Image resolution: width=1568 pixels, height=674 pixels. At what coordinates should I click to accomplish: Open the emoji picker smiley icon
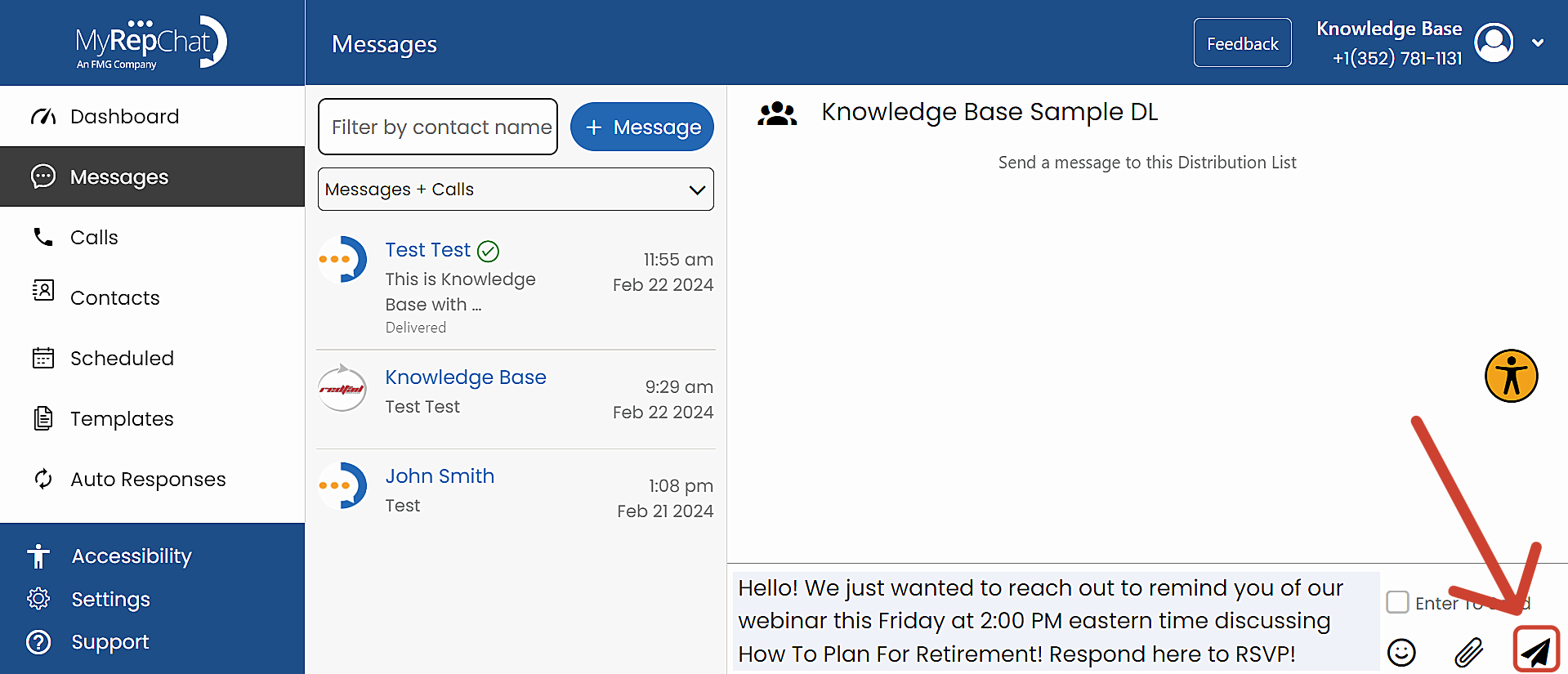[1401, 652]
